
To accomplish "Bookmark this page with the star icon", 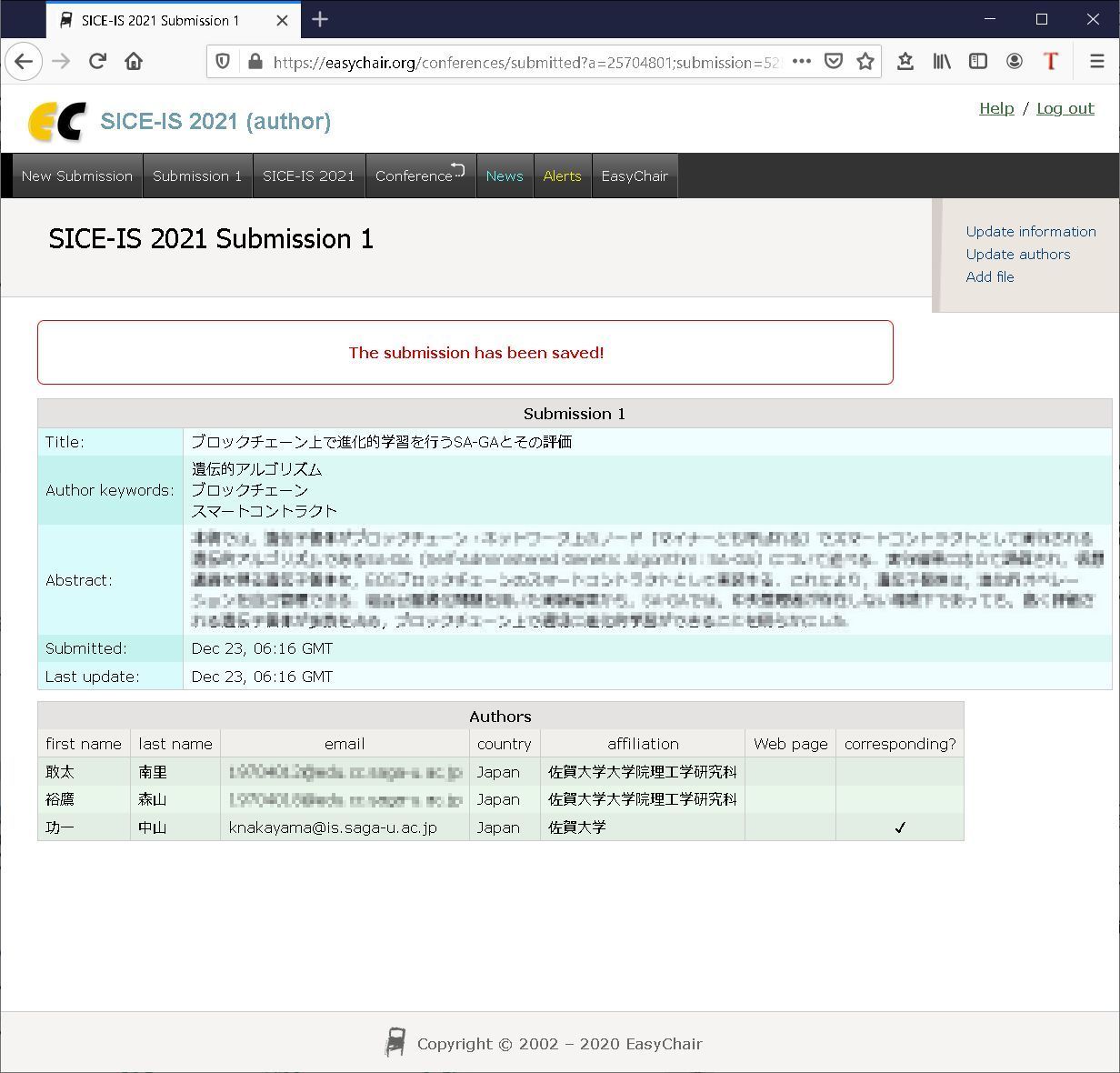I will click(865, 62).
